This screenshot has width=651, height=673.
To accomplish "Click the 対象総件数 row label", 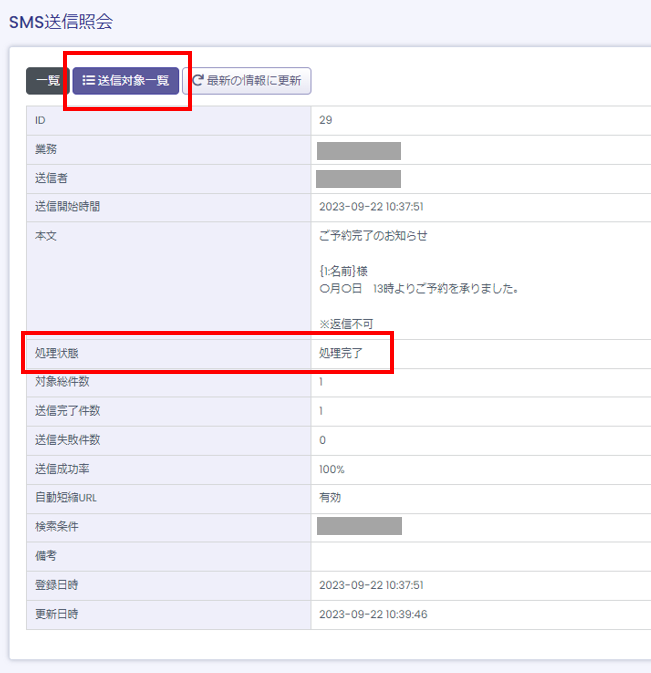I will click(x=62, y=382).
